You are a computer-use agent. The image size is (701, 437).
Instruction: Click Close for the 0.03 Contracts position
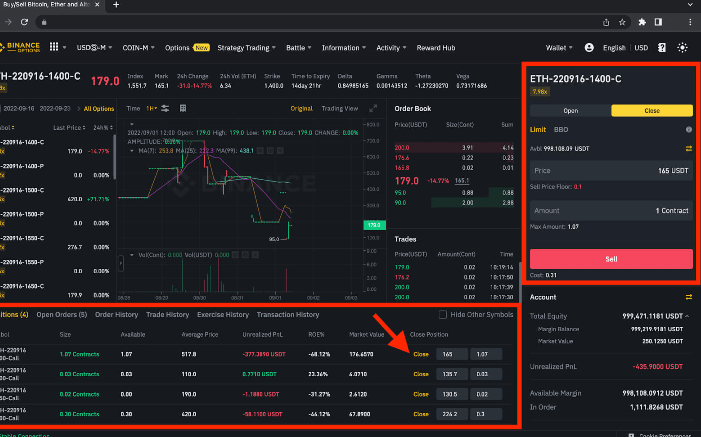click(421, 374)
